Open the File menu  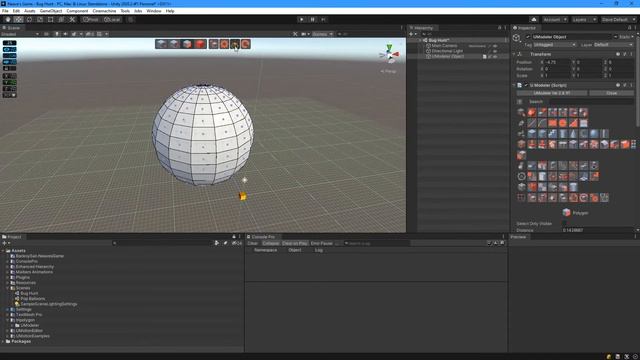[x=5, y=11]
